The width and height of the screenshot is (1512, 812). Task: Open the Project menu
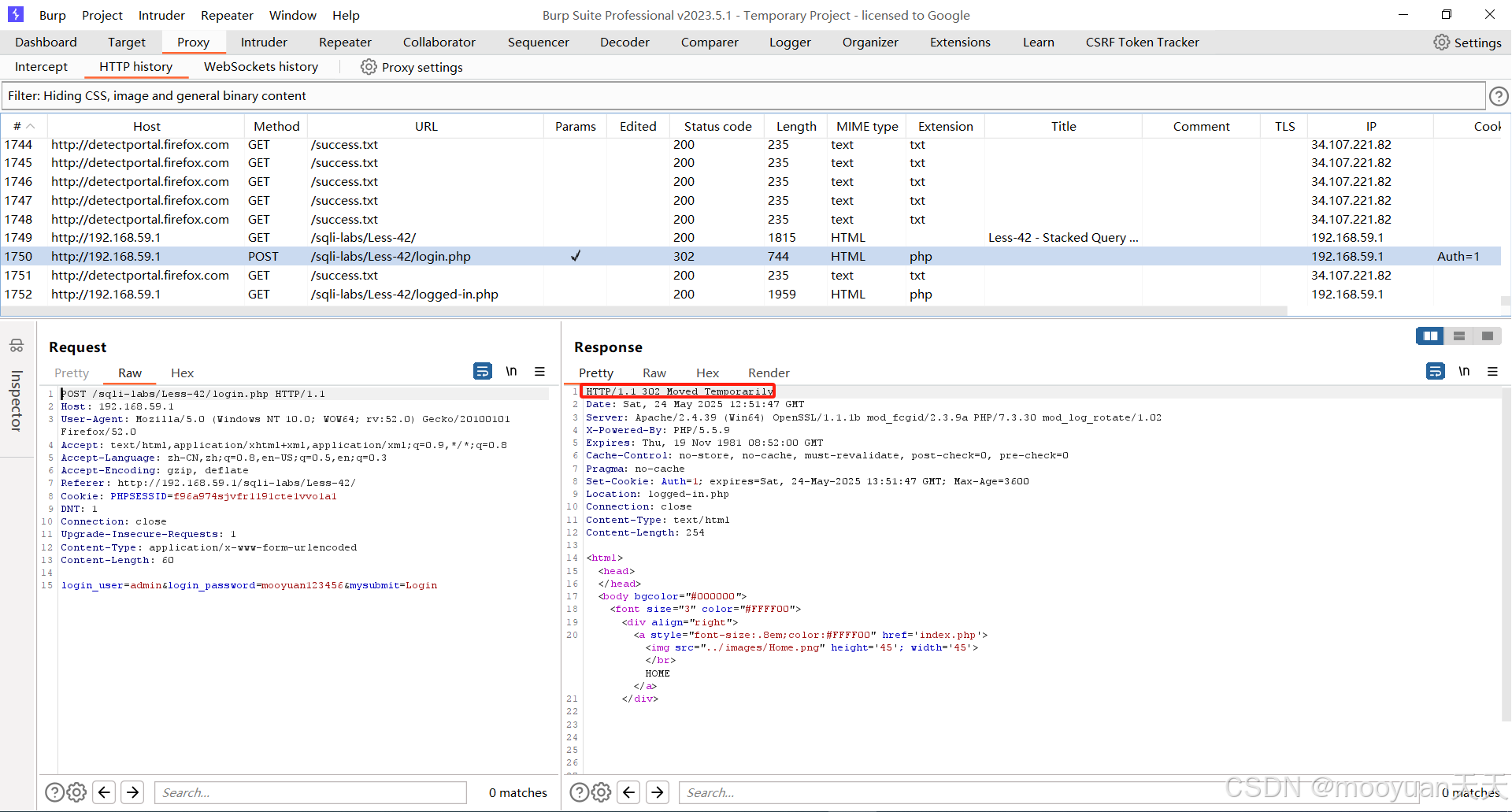point(102,15)
